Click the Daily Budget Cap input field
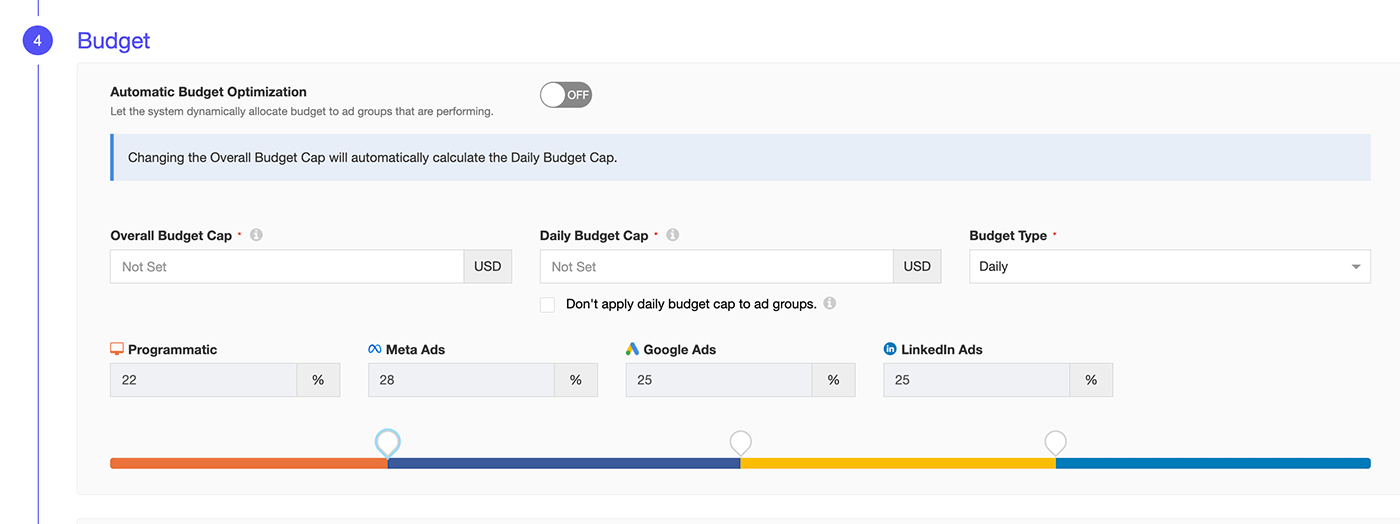This screenshot has height=524, width=1400. (716, 267)
